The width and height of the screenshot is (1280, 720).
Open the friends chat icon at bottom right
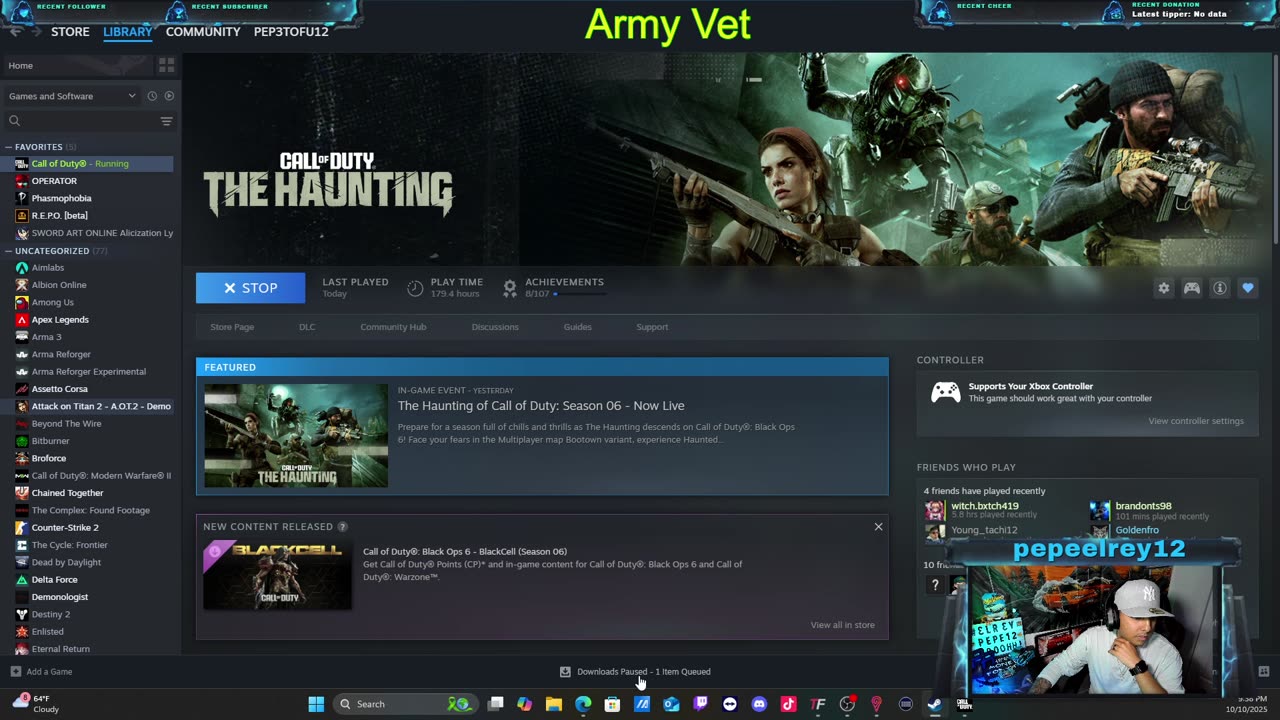tap(1263, 672)
